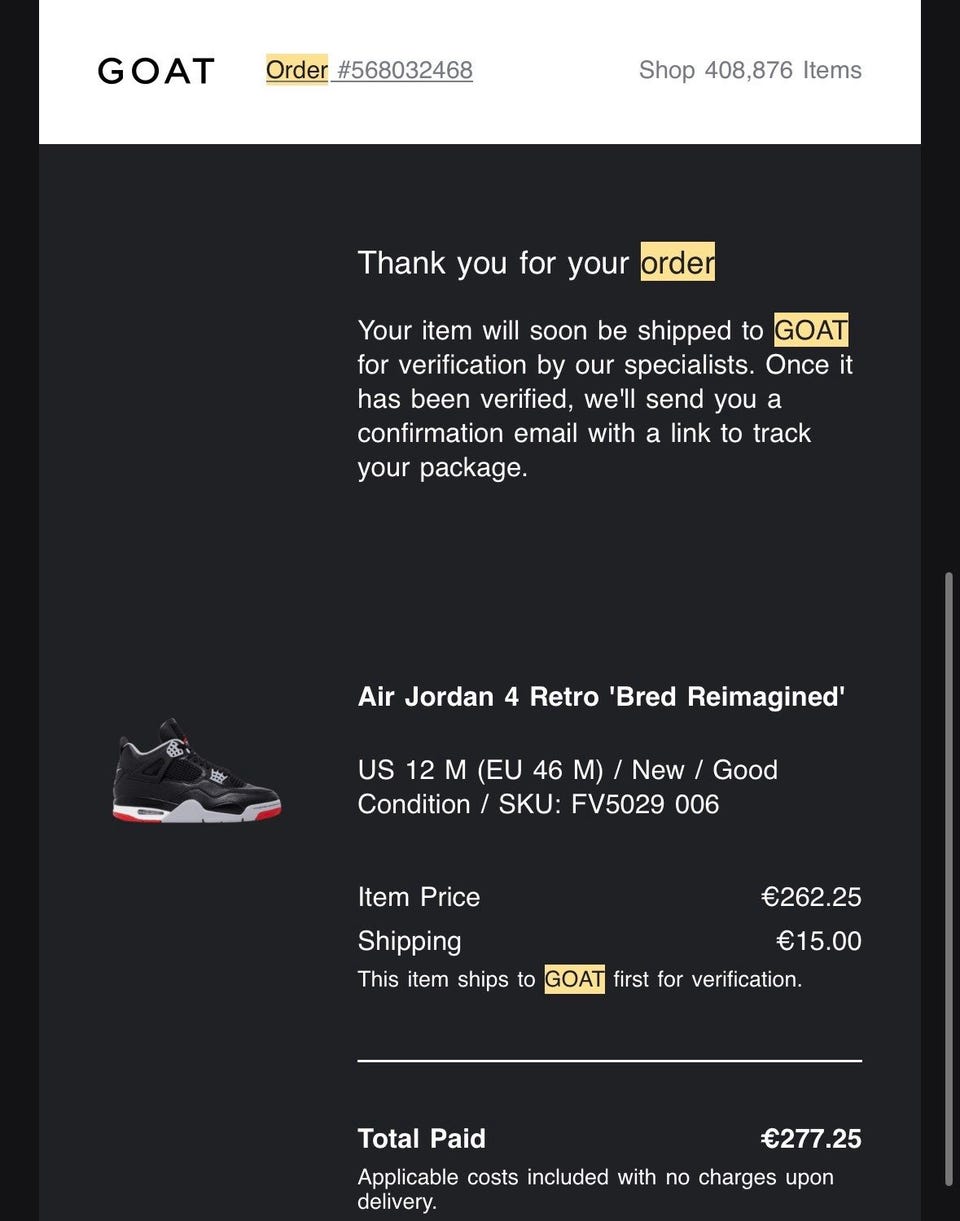Viewport: 960px width, 1221px height.
Task: Click the €15.00 shipping amount
Action: (818, 941)
